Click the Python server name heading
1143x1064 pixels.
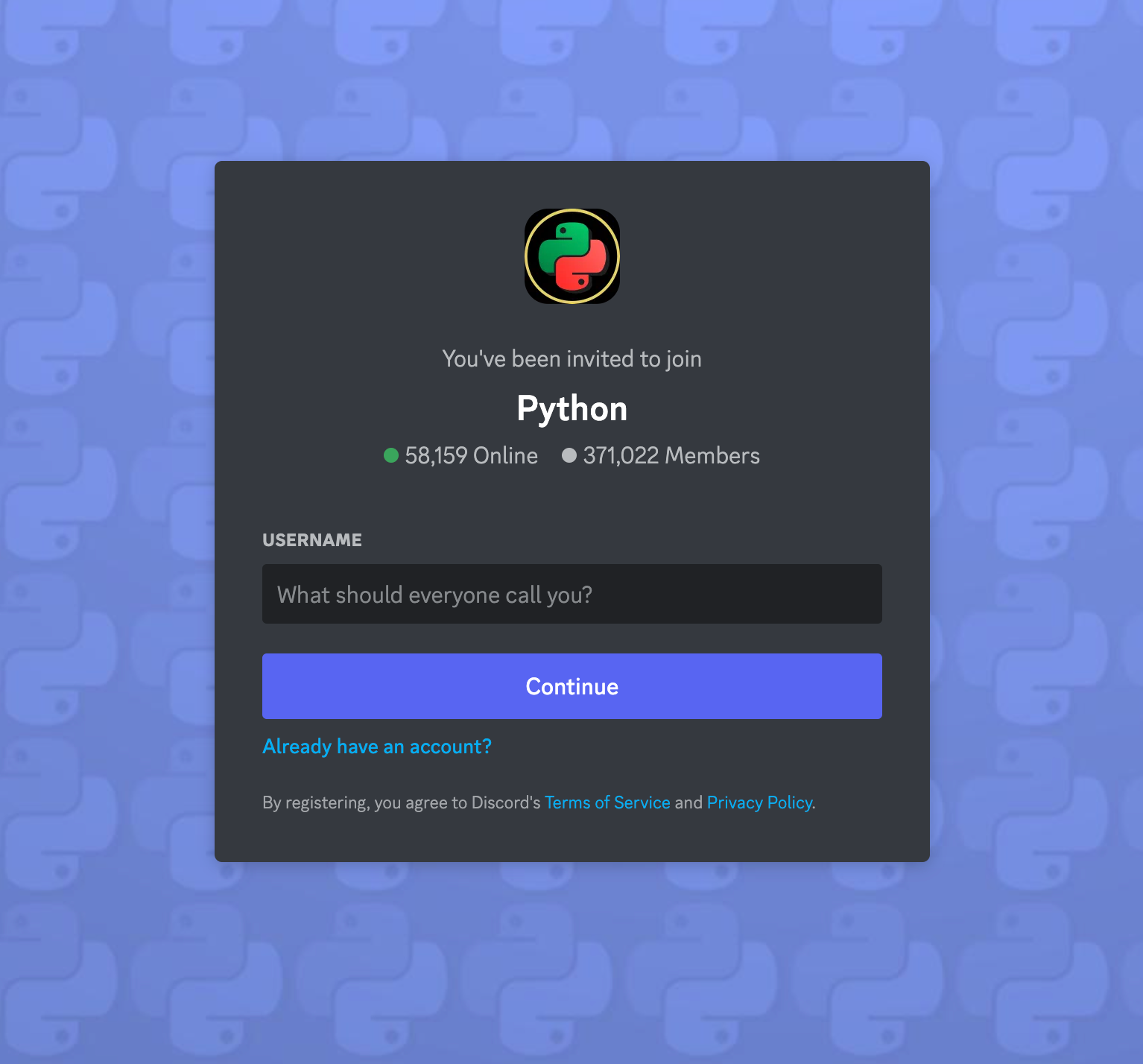pos(572,409)
